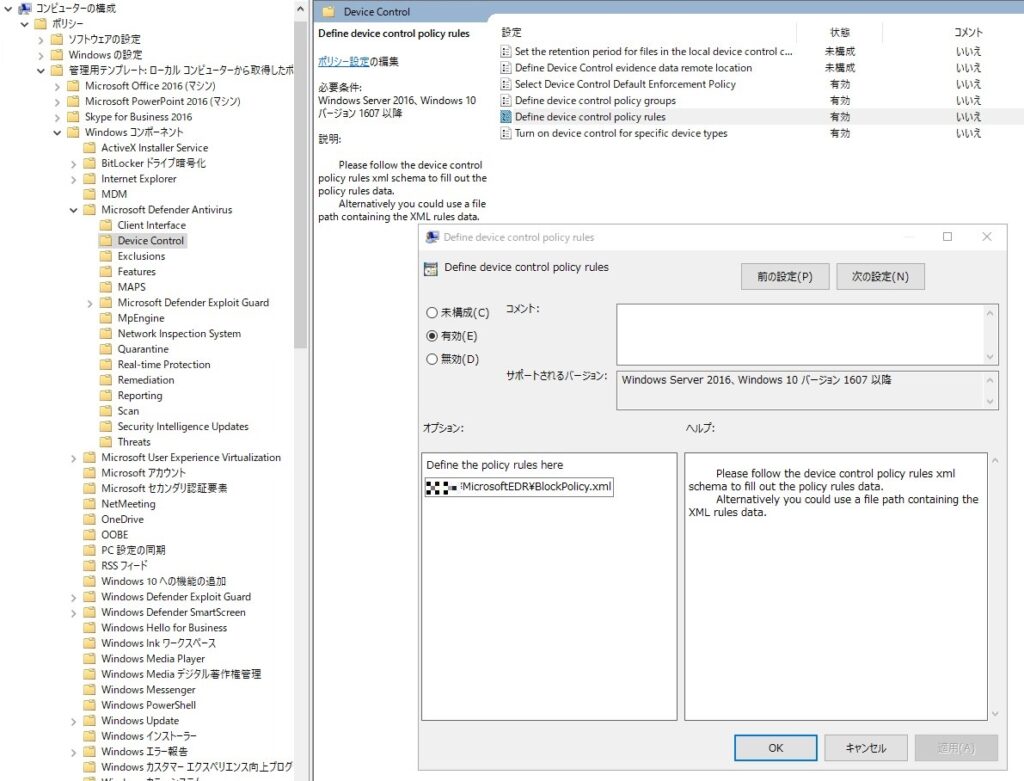
Task: Expand the ソフトウェアの設定 node
Action: click(x=41, y=39)
